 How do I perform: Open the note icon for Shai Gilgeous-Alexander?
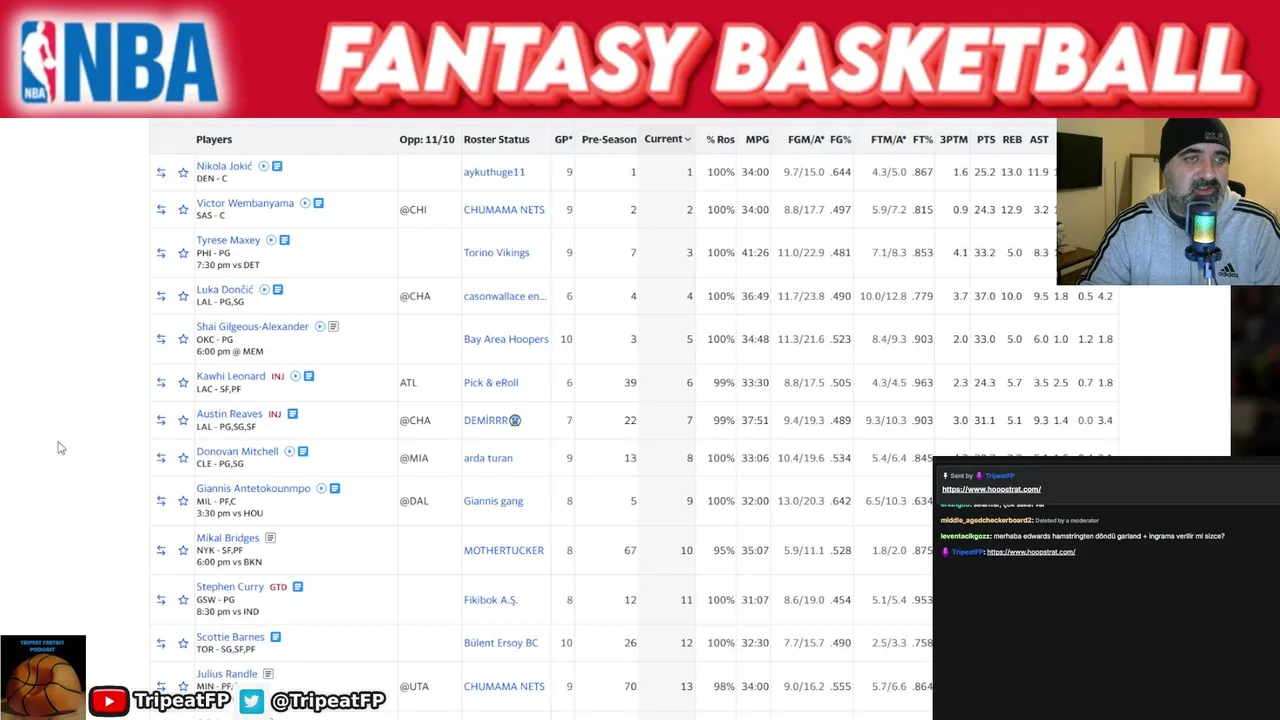[333, 327]
